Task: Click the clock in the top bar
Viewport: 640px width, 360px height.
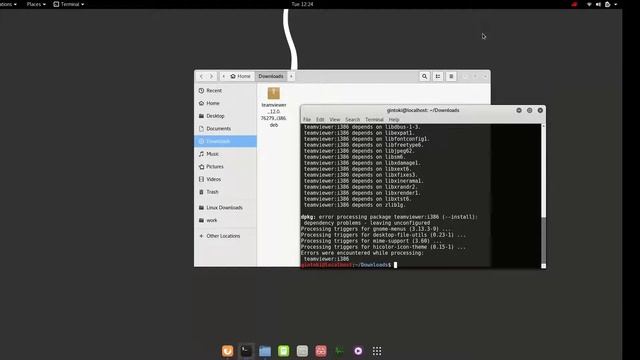Action: [302, 4]
